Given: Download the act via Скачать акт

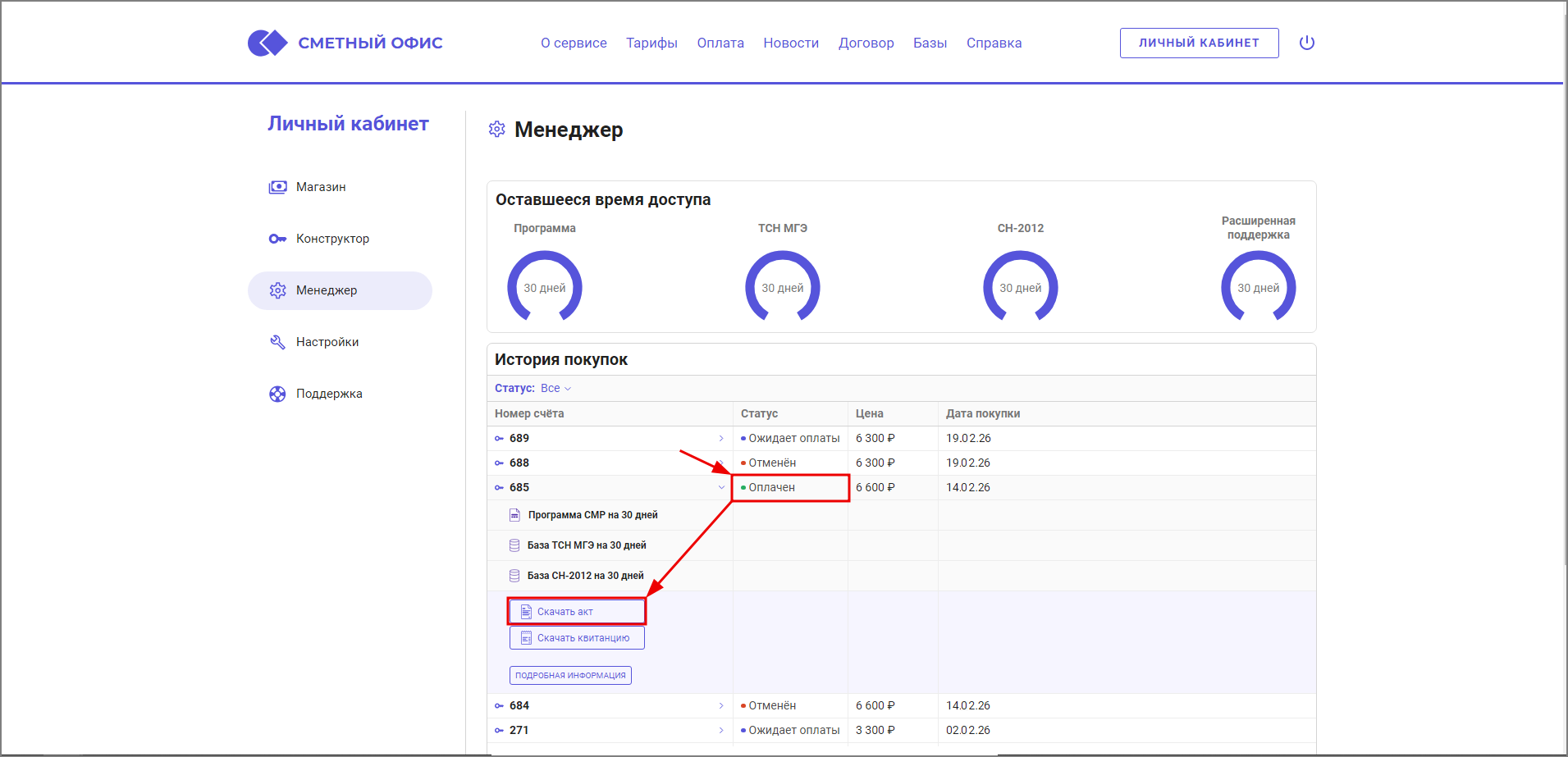Looking at the screenshot, I should pyautogui.click(x=577, y=612).
